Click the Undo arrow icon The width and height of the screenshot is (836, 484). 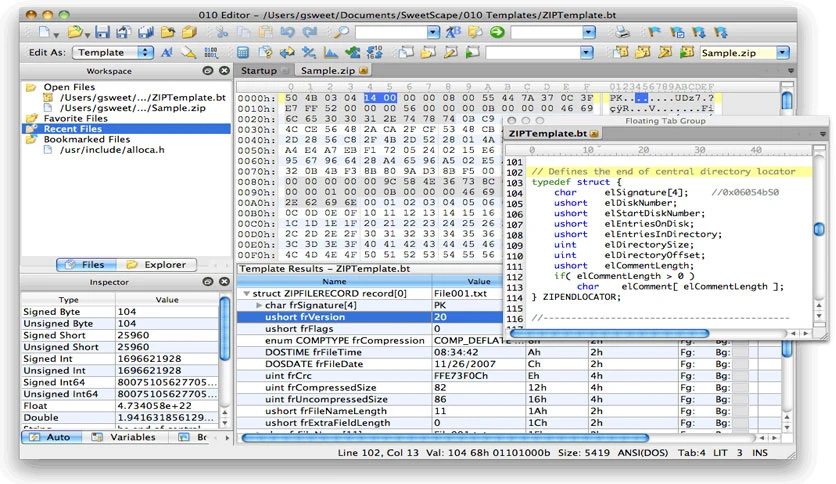click(287, 33)
